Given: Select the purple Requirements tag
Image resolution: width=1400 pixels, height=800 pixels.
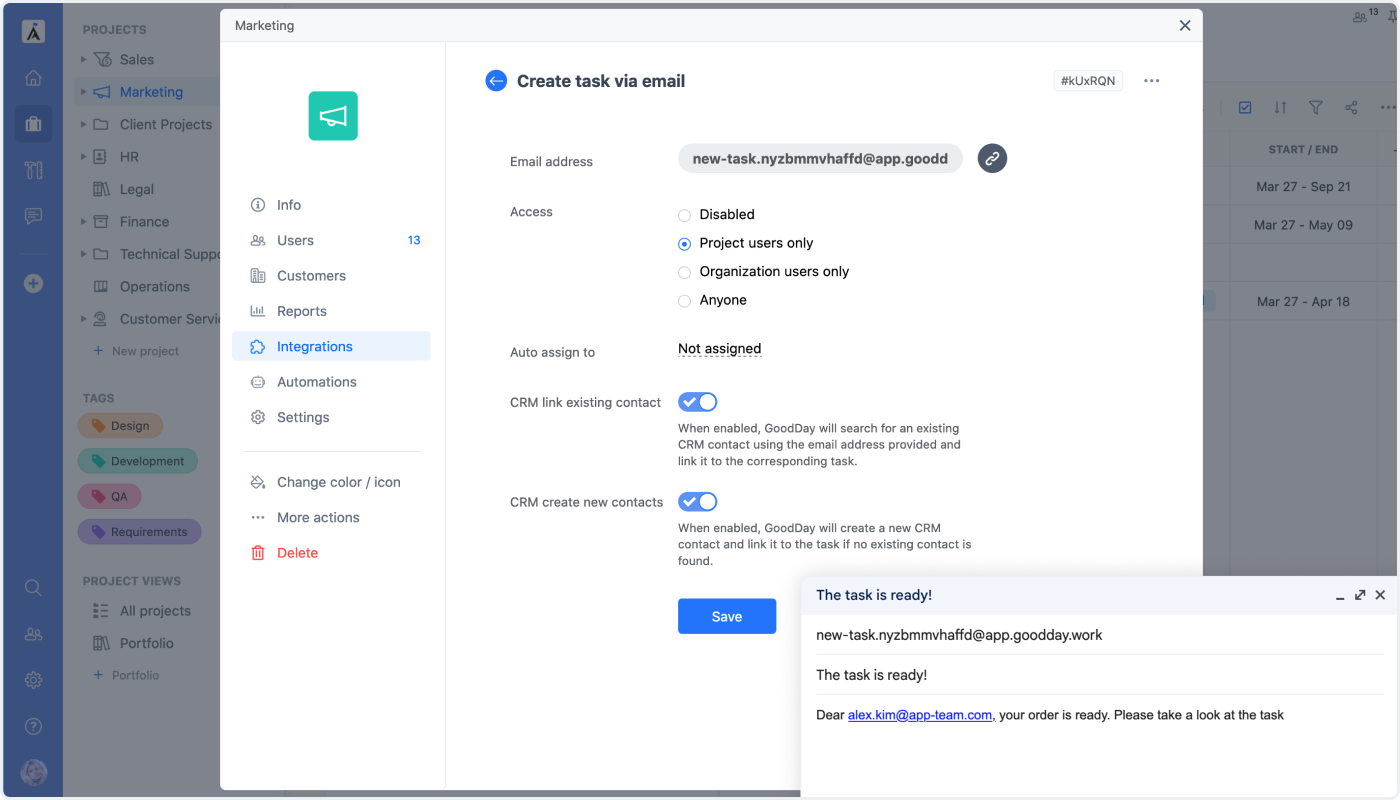Looking at the screenshot, I should click(x=139, y=532).
